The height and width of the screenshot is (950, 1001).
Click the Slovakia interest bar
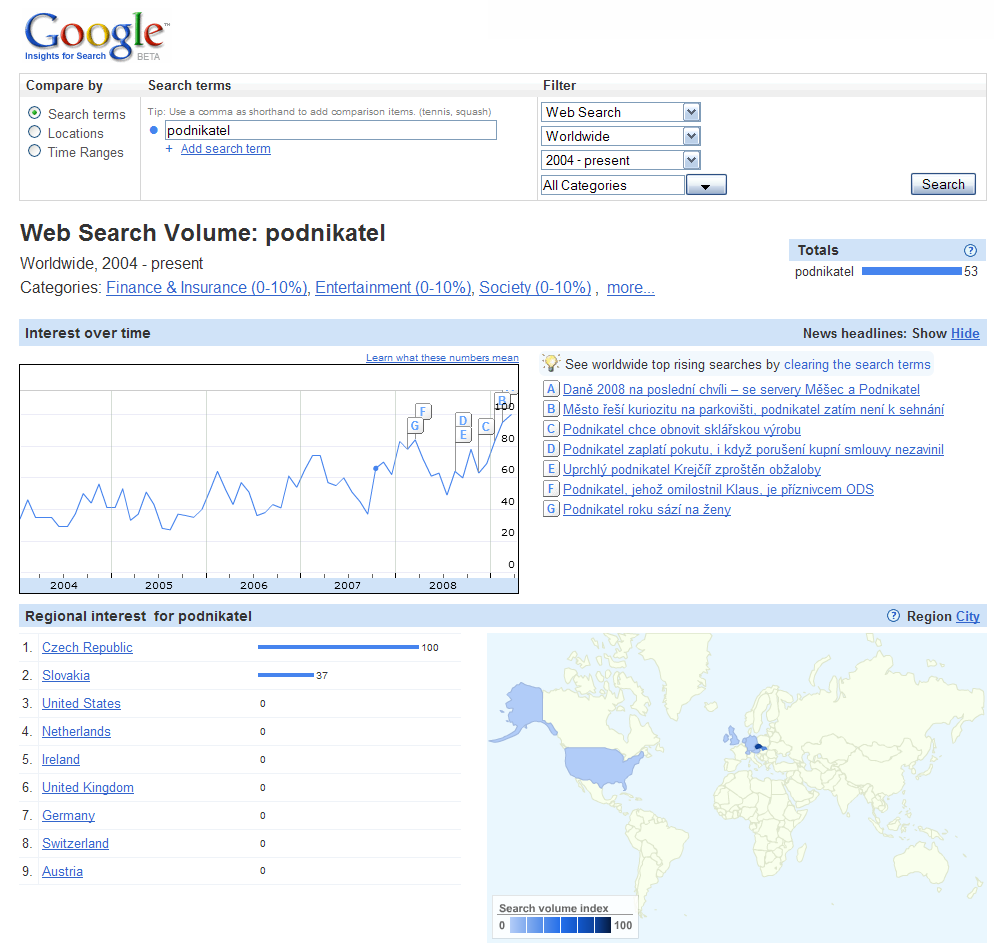tap(286, 675)
